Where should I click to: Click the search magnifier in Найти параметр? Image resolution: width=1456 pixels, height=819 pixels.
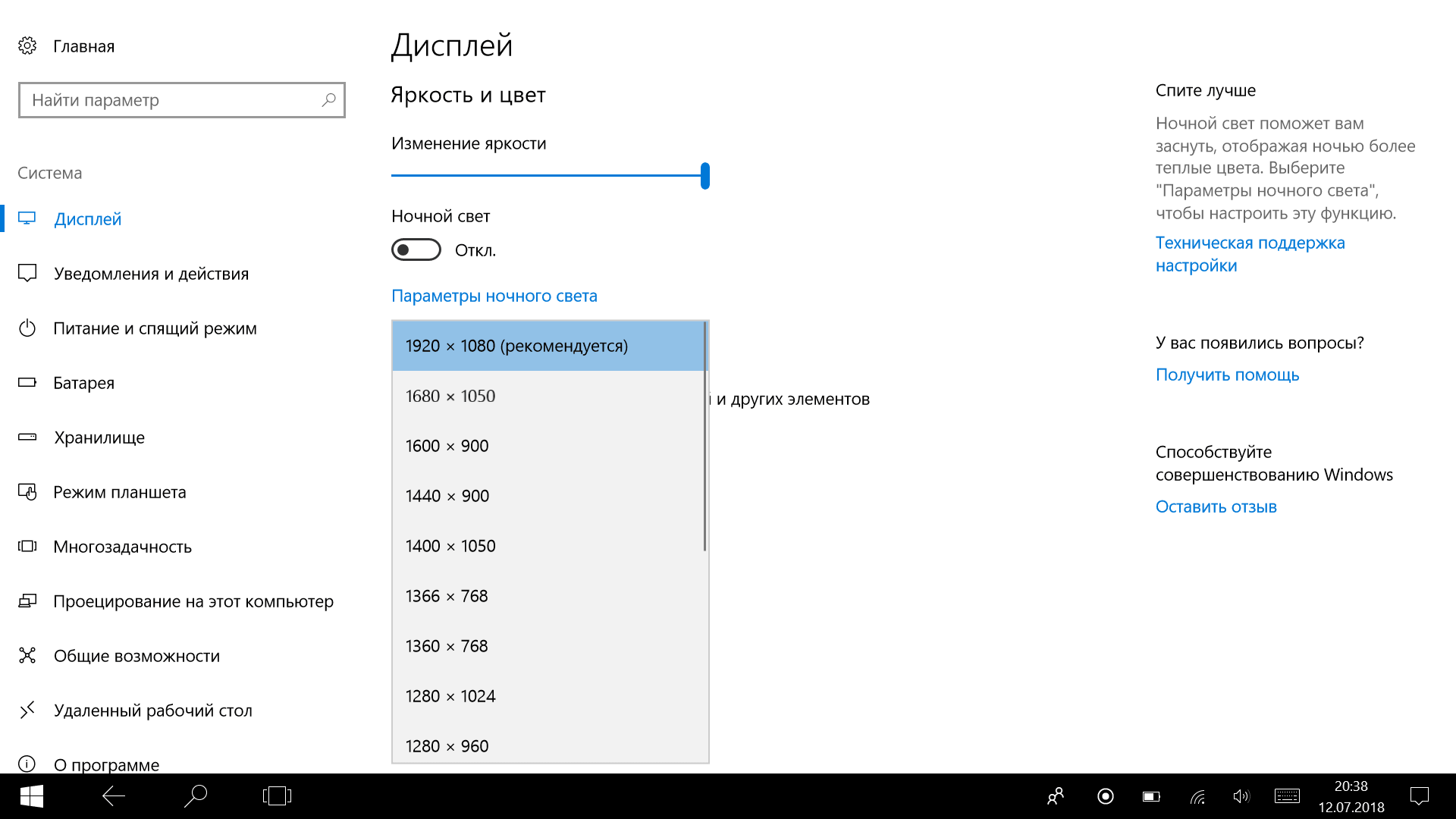328,100
